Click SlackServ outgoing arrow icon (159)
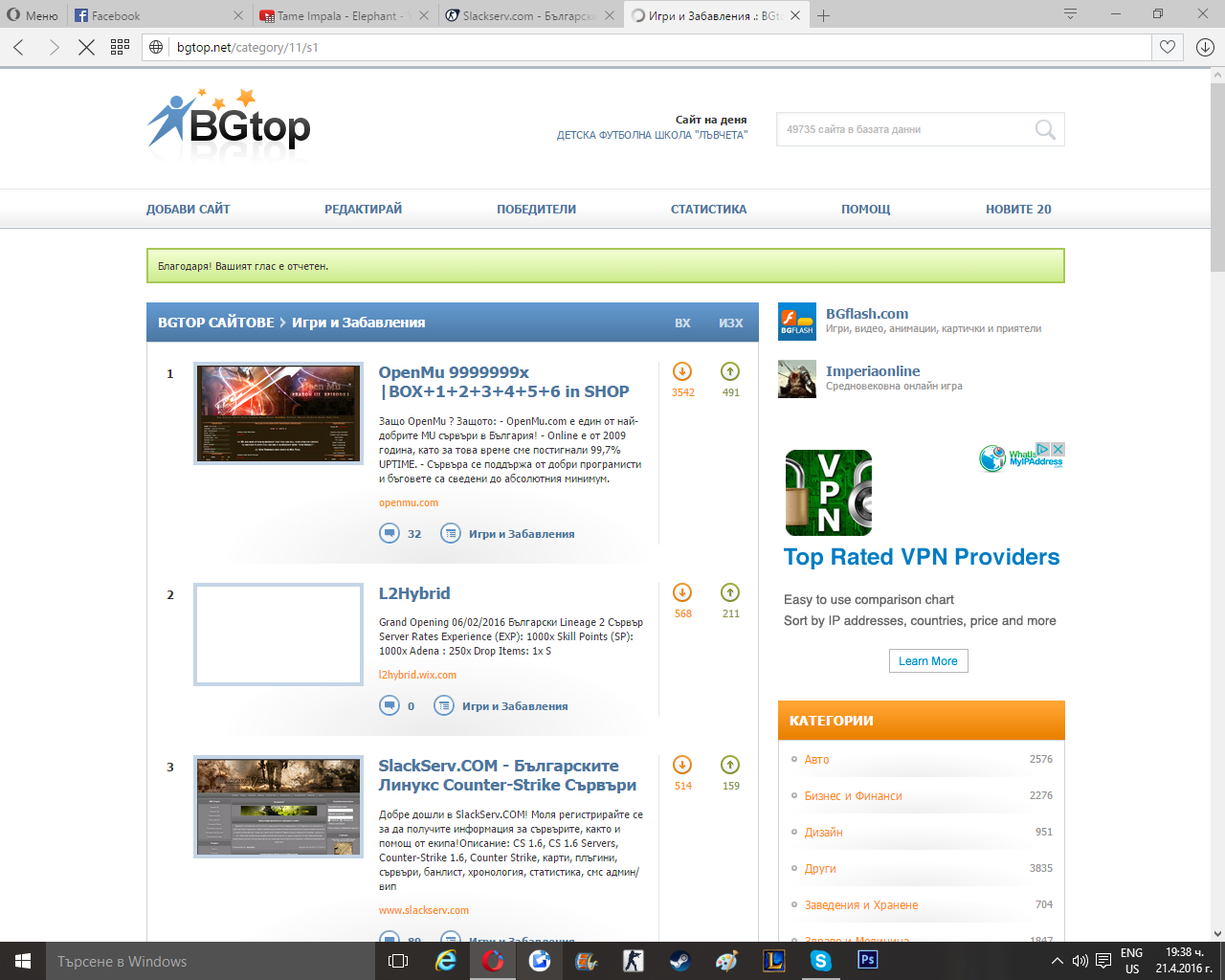The image size is (1225, 980). pyautogui.click(x=730, y=765)
